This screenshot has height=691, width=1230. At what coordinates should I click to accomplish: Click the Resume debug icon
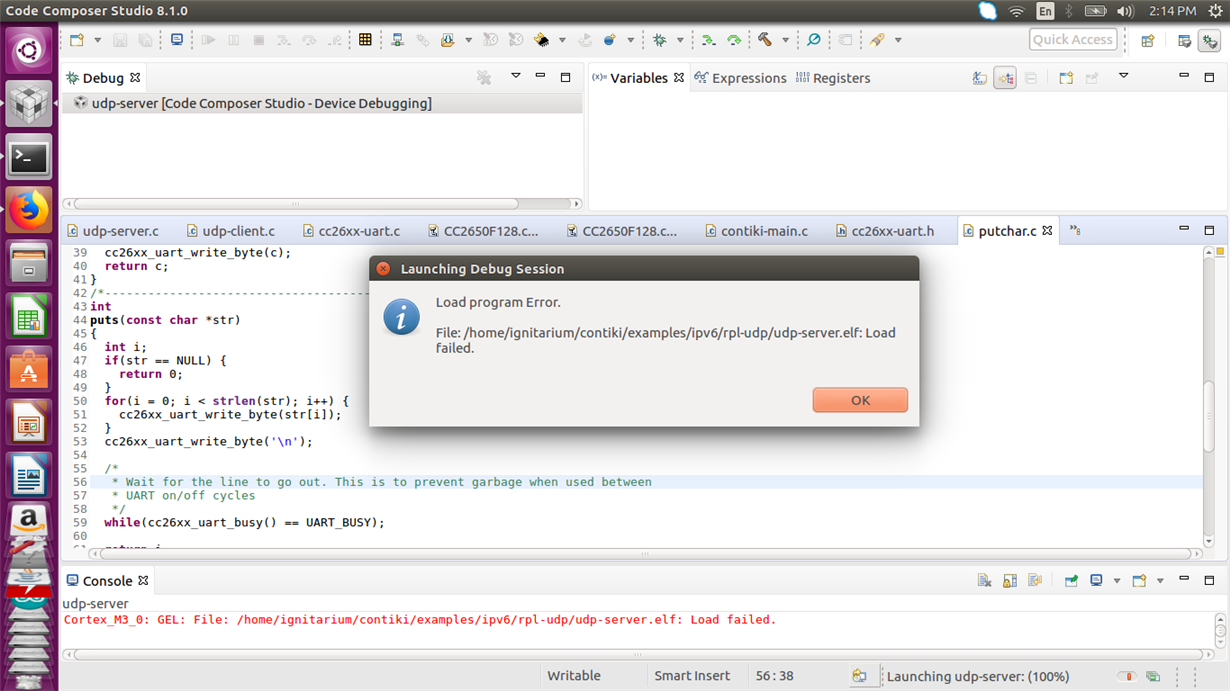coord(208,40)
